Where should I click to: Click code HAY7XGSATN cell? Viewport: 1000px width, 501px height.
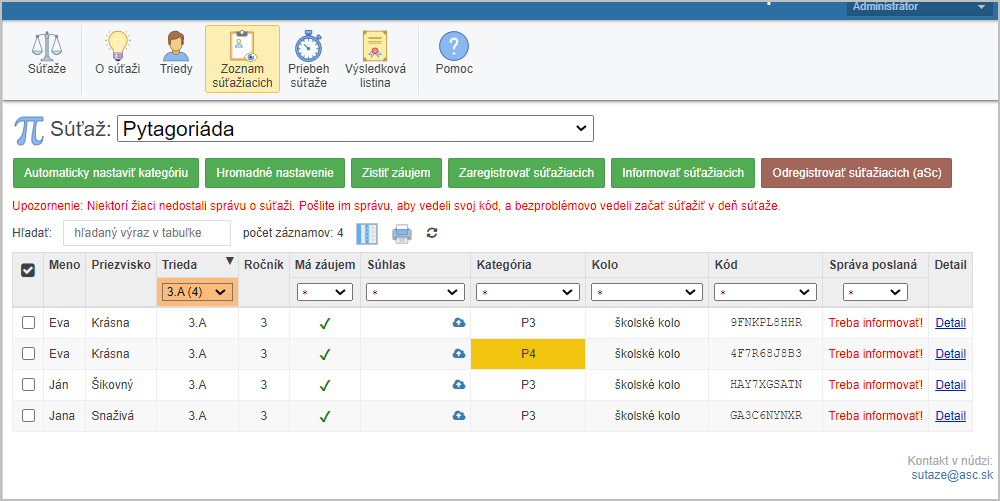pos(766,384)
